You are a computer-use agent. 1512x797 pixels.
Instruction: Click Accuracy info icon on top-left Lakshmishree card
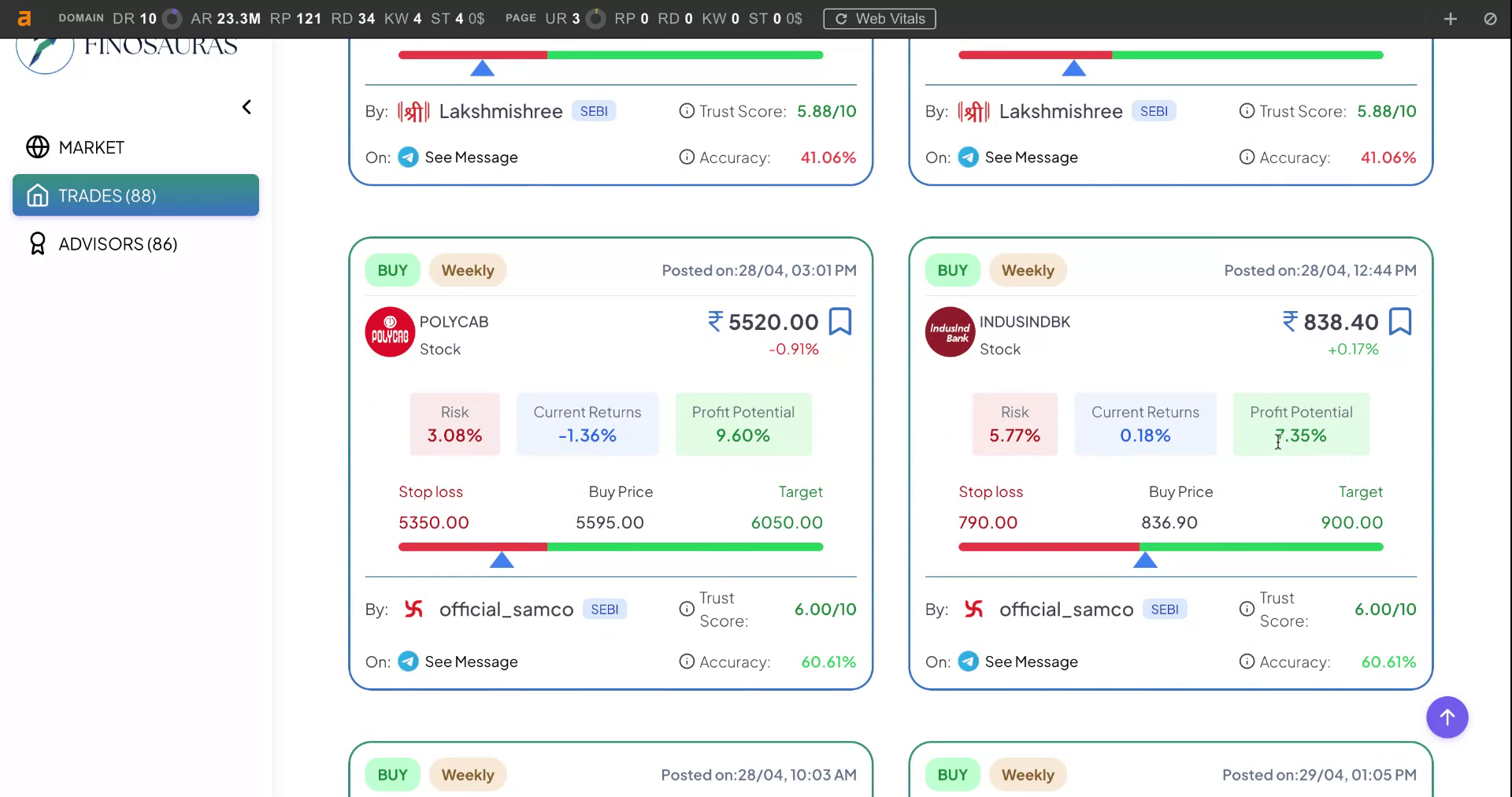coord(687,158)
